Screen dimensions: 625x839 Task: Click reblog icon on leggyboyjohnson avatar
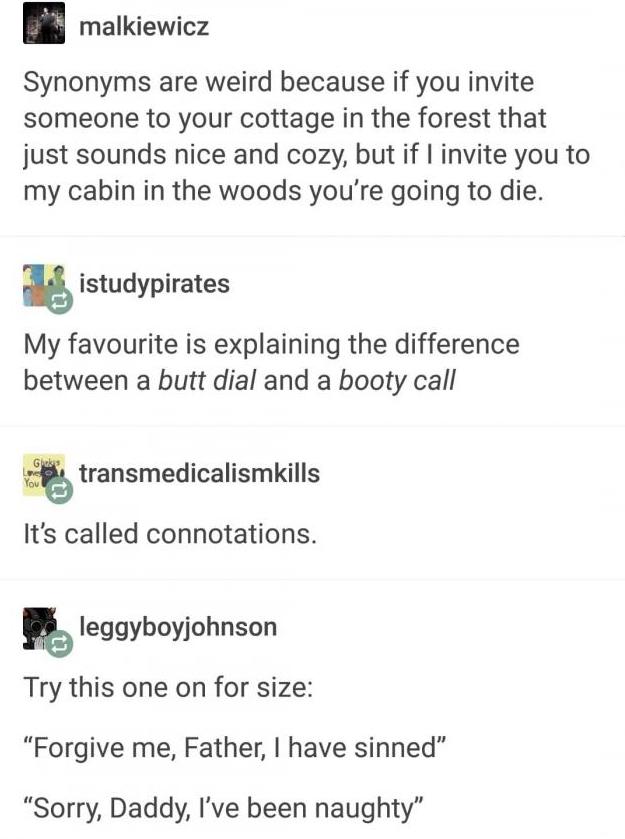click(58, 644)
